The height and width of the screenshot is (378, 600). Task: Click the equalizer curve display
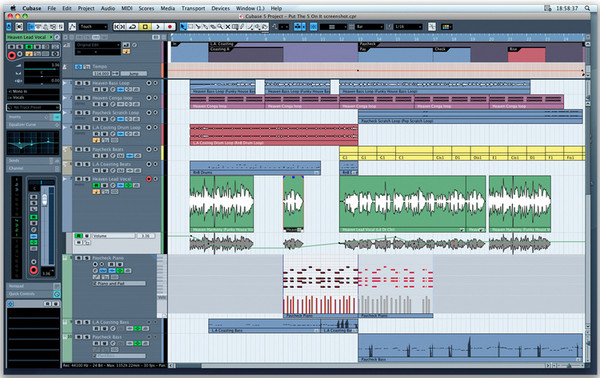[x=33, y=143]
